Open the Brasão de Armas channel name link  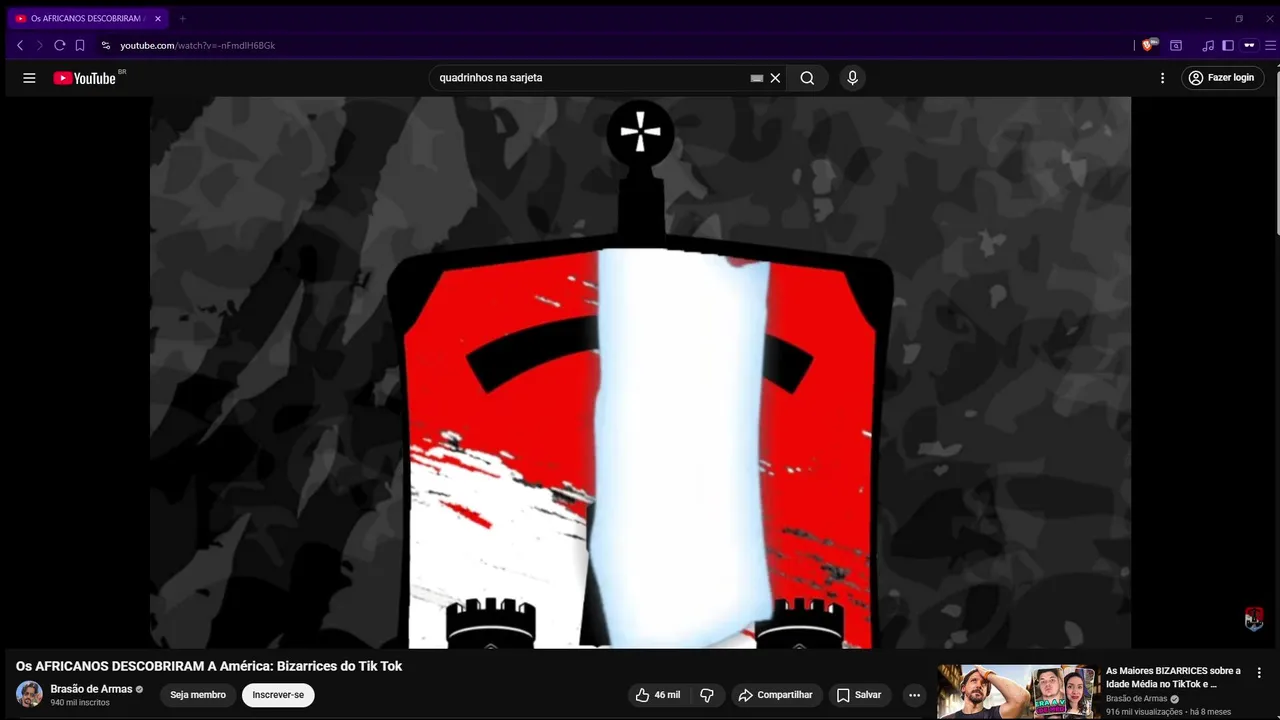(91, 689)
